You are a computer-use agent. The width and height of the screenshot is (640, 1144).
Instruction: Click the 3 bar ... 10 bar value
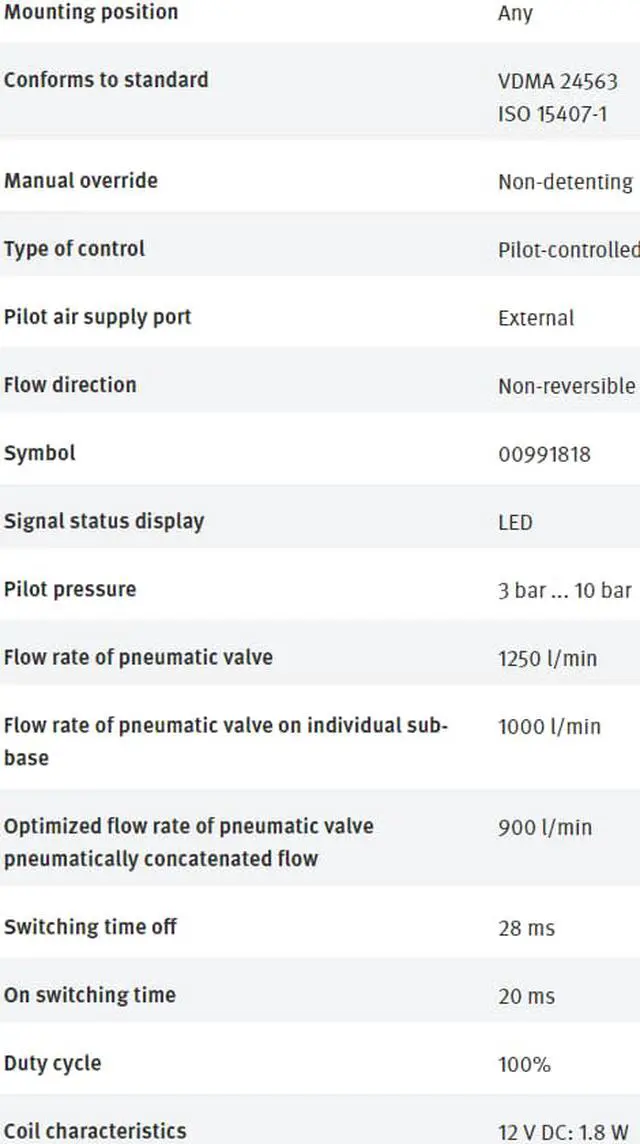(565, 590)
